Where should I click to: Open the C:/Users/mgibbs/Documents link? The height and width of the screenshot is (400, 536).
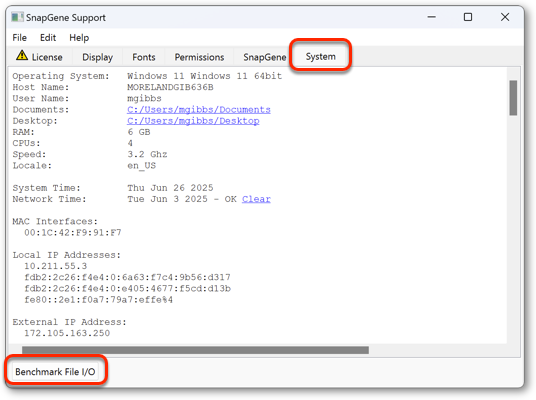point(199,110)
